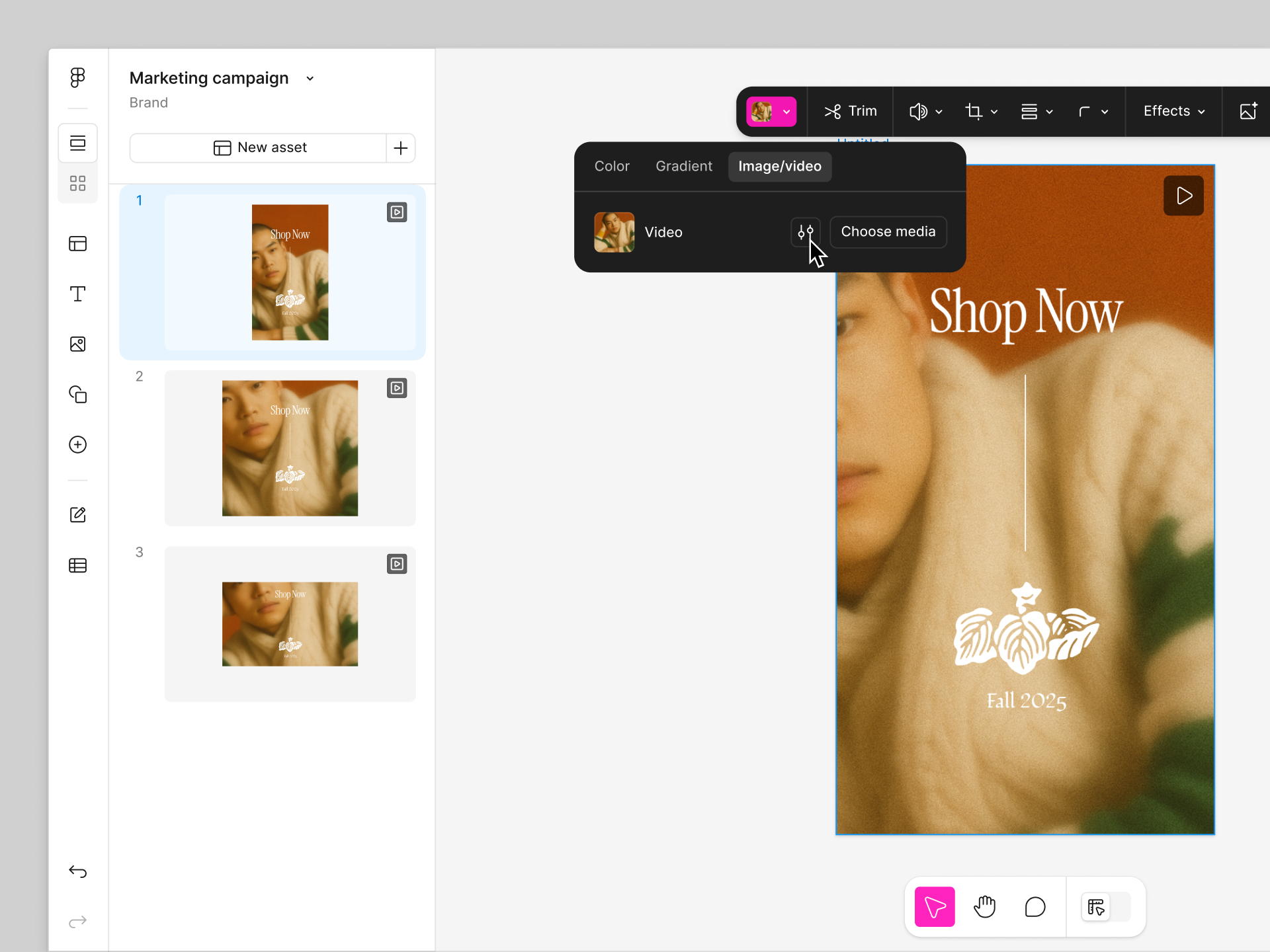Viewport: 1270px width, 952px height.
Task: Open the Comment tool at the bottom
Action: 1035,906
